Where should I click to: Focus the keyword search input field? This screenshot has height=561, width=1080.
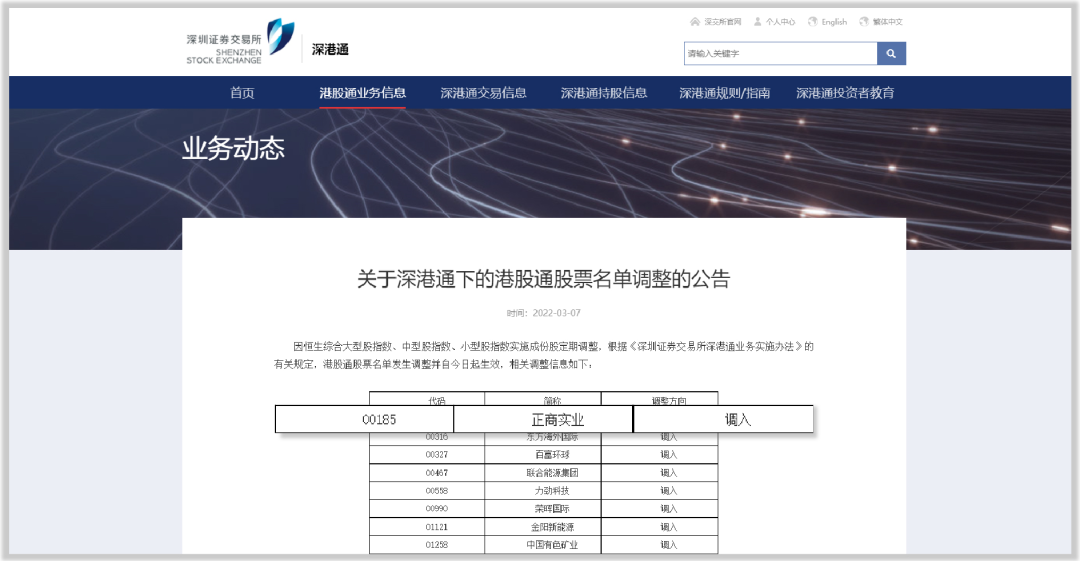(780, 54)
